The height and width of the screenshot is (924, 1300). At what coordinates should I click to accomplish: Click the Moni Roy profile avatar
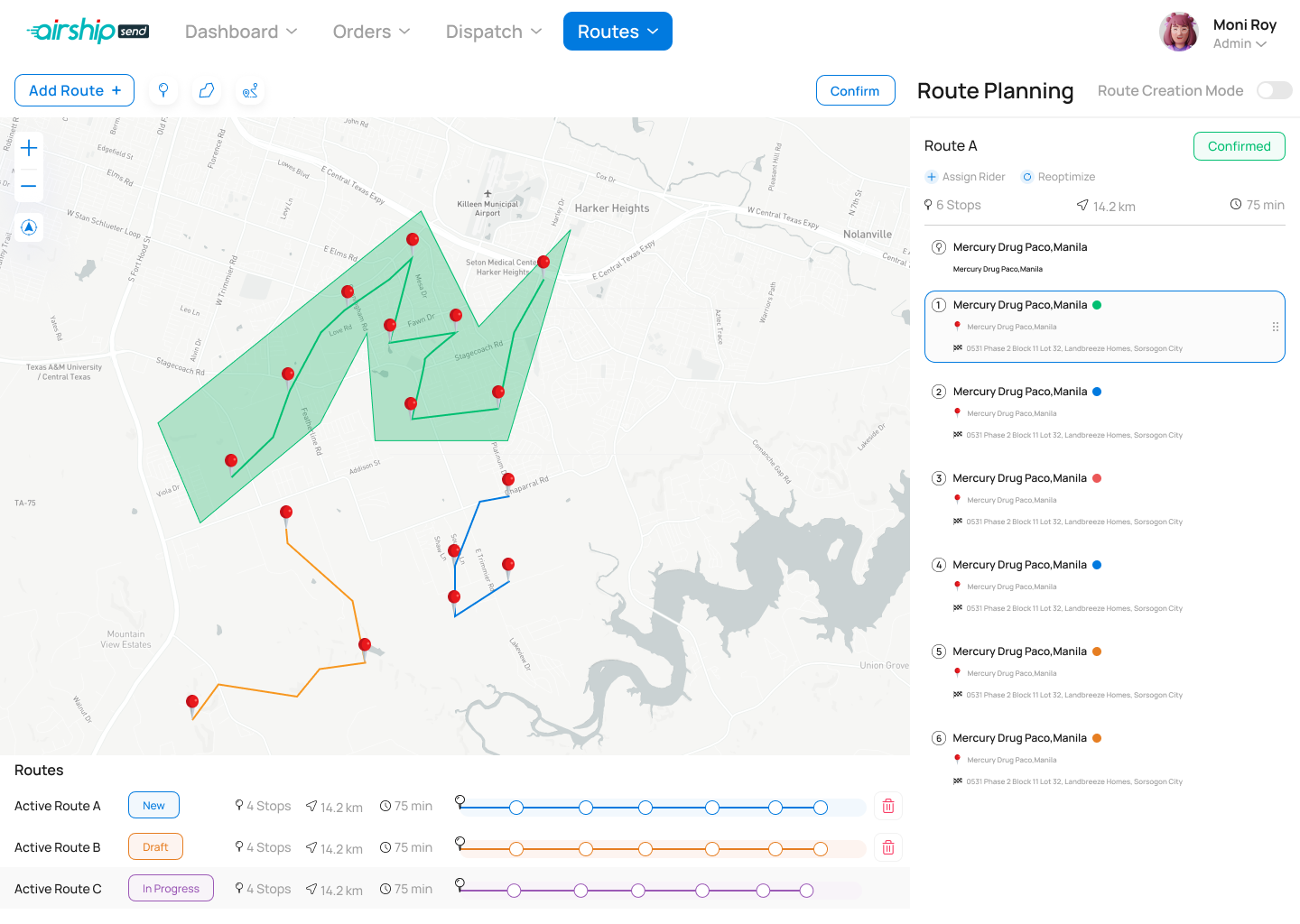(1179, 32)
